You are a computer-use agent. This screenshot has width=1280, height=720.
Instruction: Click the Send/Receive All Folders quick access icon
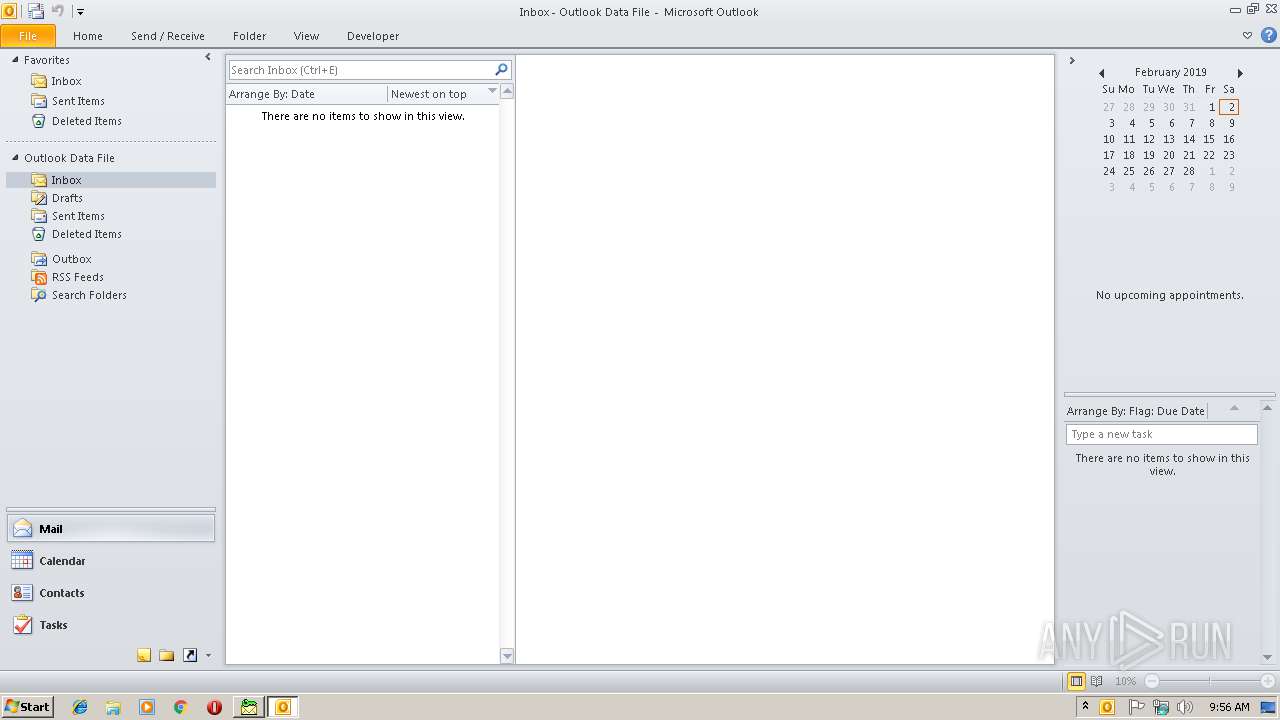click(36, 11)
